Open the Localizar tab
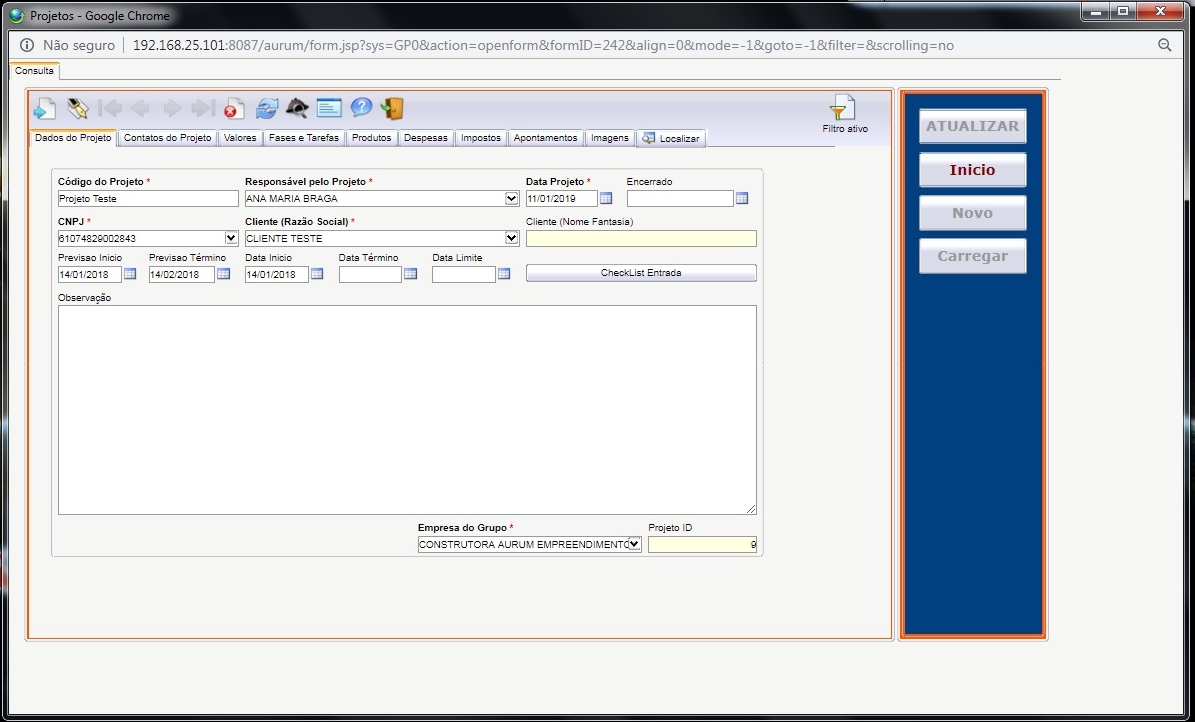The height and width of the screenshot is (722, 1195). point(671,139)
